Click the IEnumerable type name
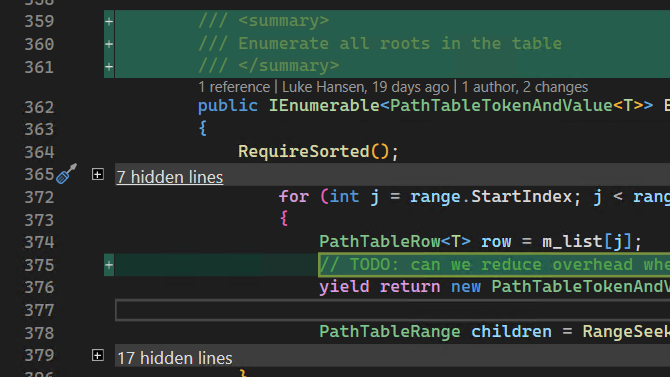670x377 pixels. [x=324, y=106]
